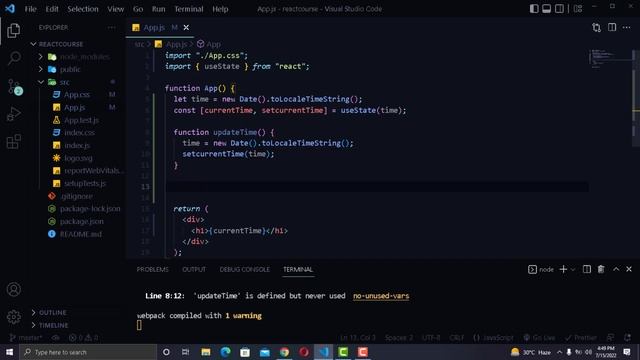Create a new terminal with plus icon

[563, 269]
